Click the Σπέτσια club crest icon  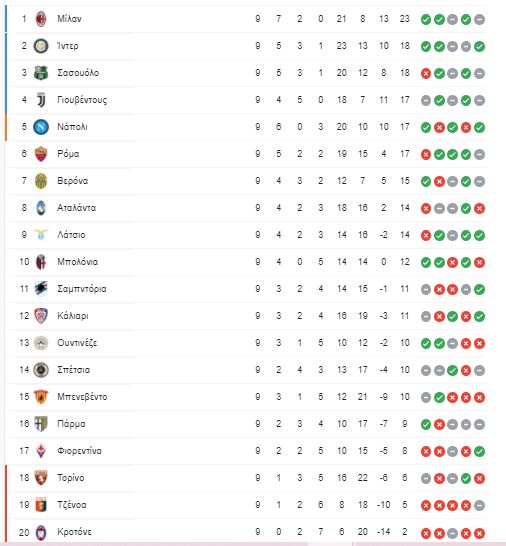tap(41, 370)
